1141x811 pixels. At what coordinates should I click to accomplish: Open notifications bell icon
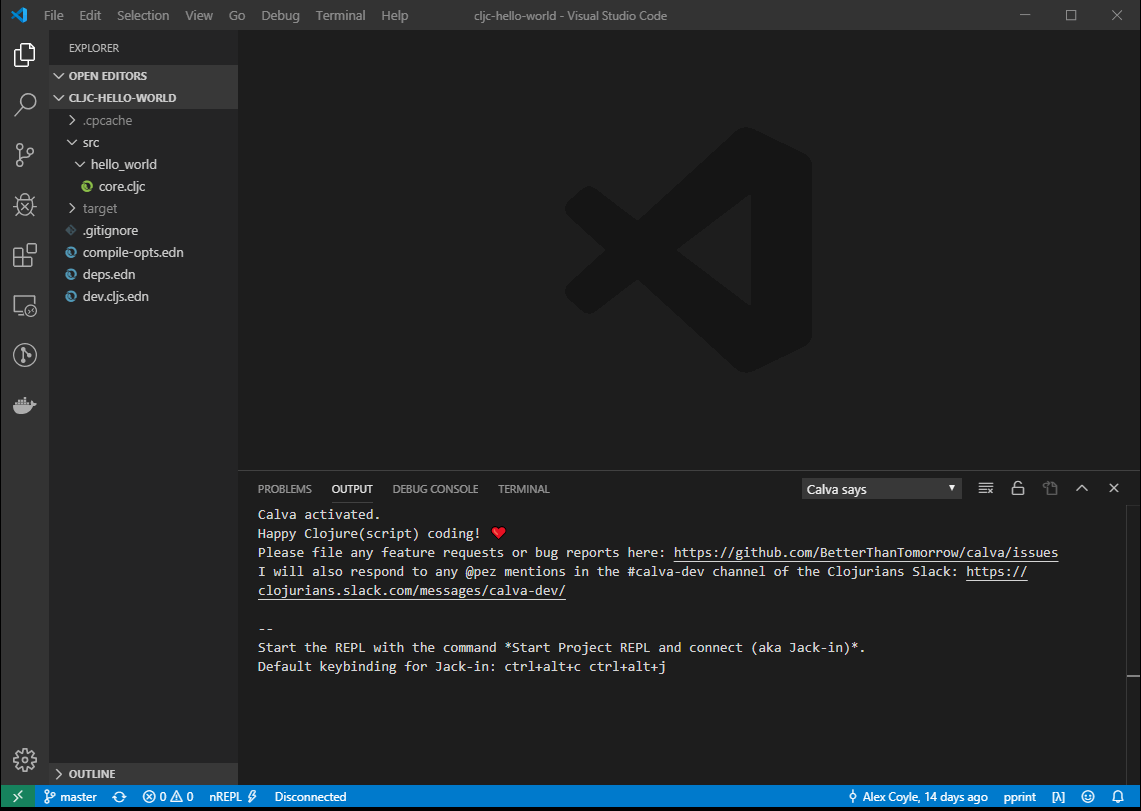point(1118,796)
